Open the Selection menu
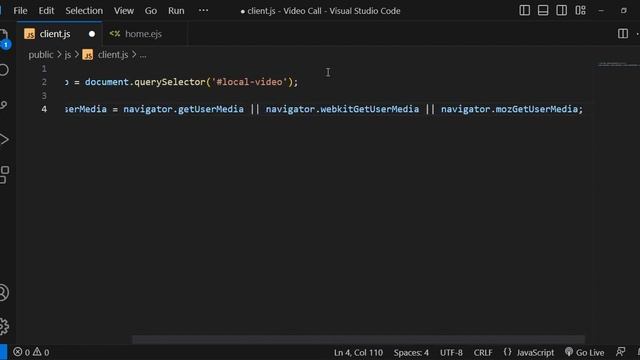 click(x=84, y=11)
